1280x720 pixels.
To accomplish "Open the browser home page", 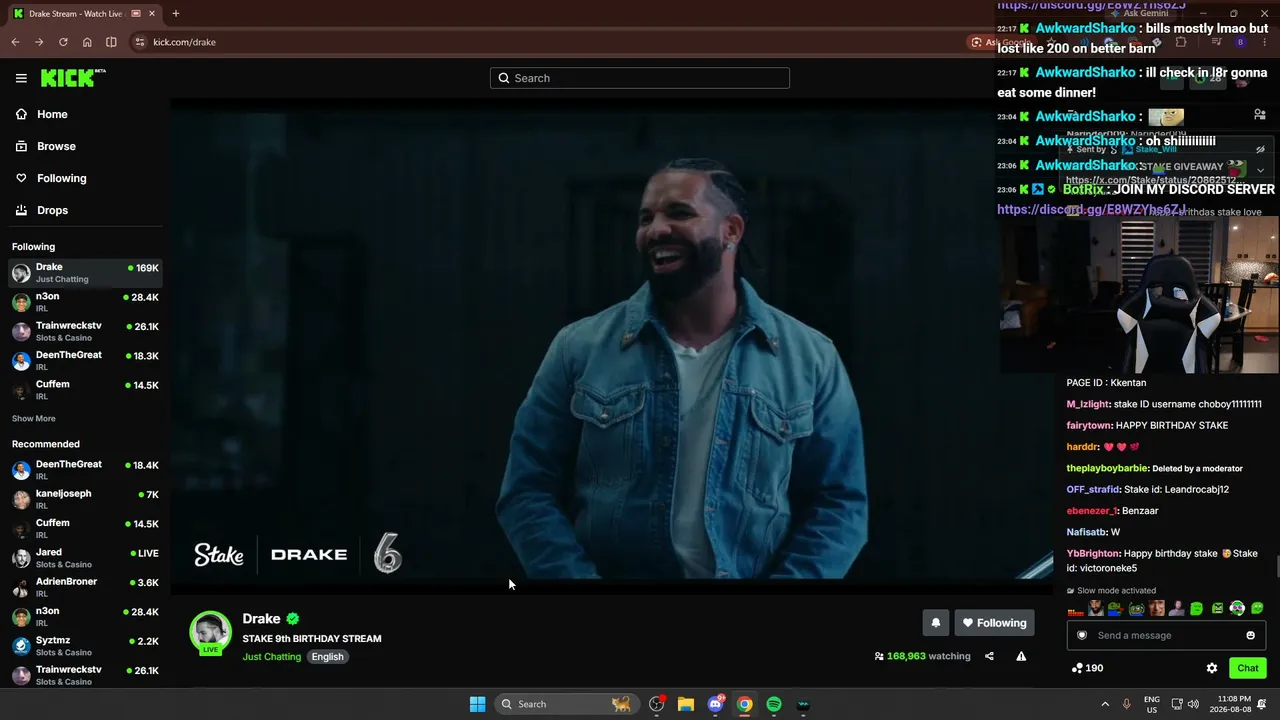I will [x=87, y=42].
